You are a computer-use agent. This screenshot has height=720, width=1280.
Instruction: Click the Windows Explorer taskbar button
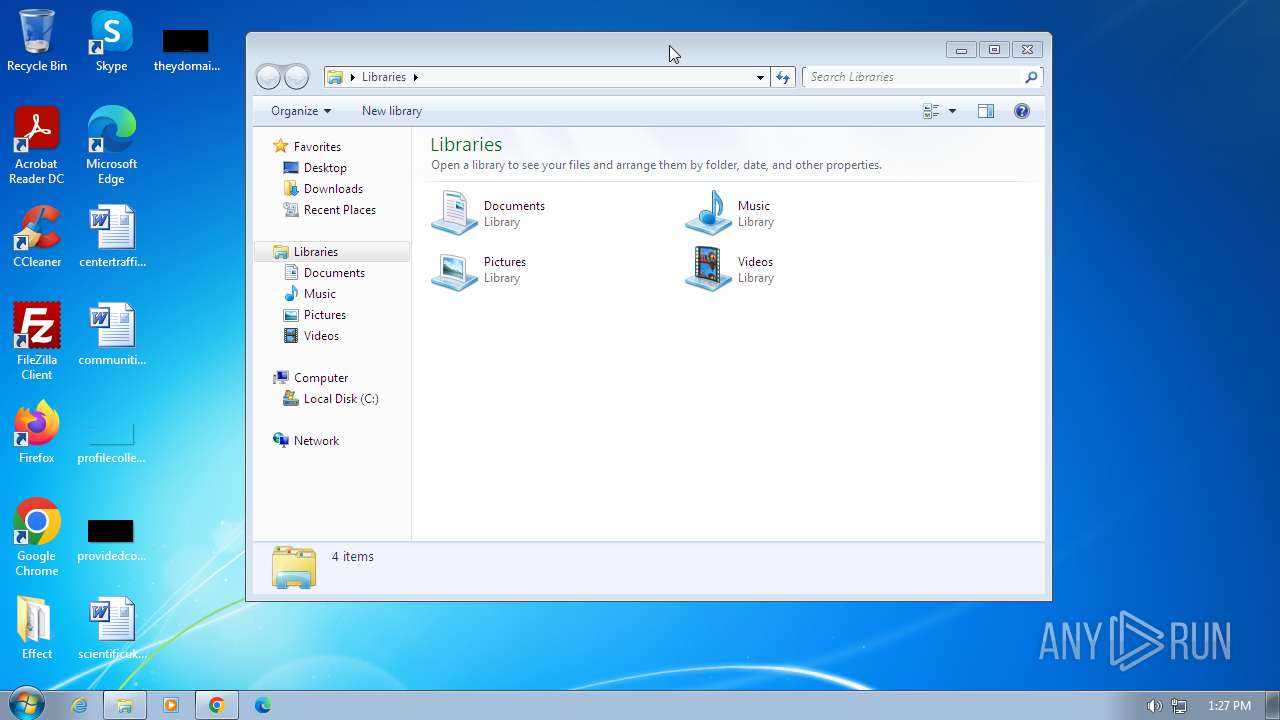coord(125,705)
